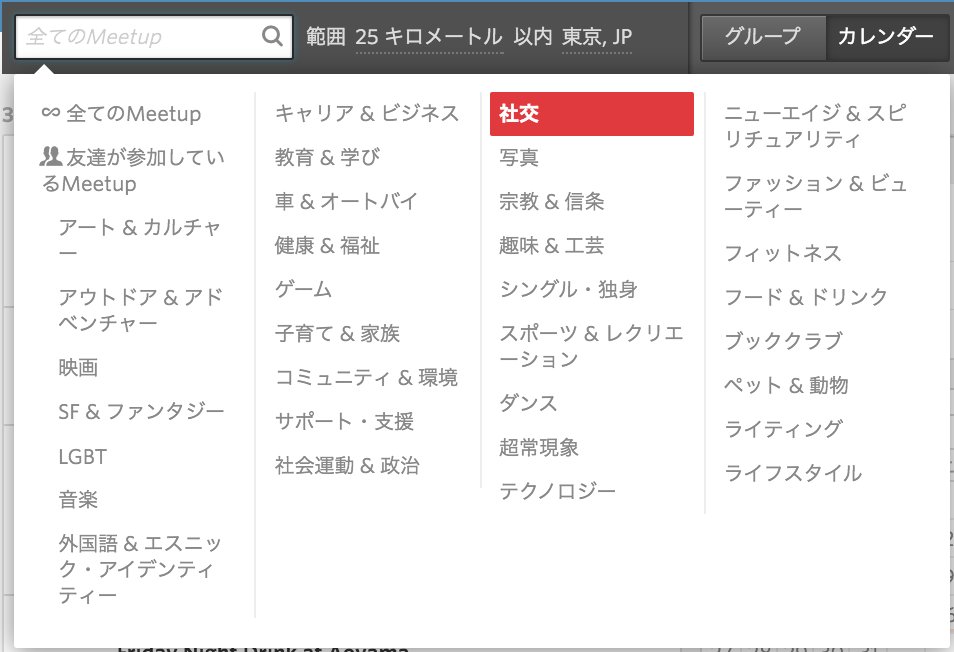Choose 外国語 & エスニック・アイデンティティー category

pos(140,569)
